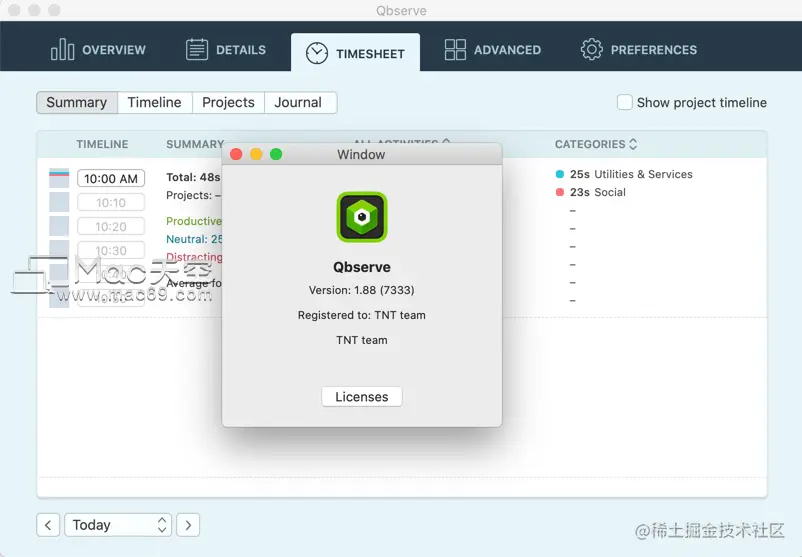Click the Advanced grid icon
The image size is (802, 557).
[x=455, y=50]
